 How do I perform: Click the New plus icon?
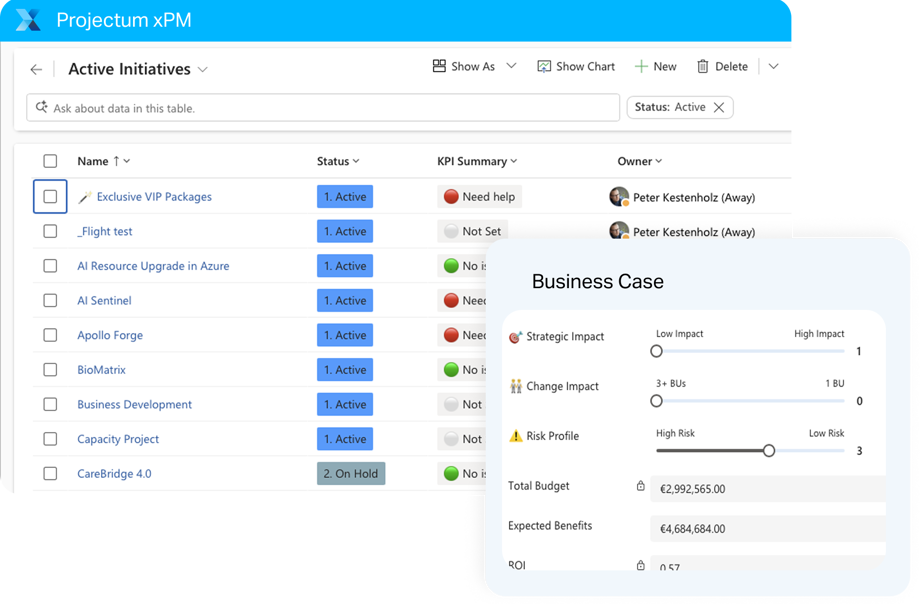[x=641, y=67]
